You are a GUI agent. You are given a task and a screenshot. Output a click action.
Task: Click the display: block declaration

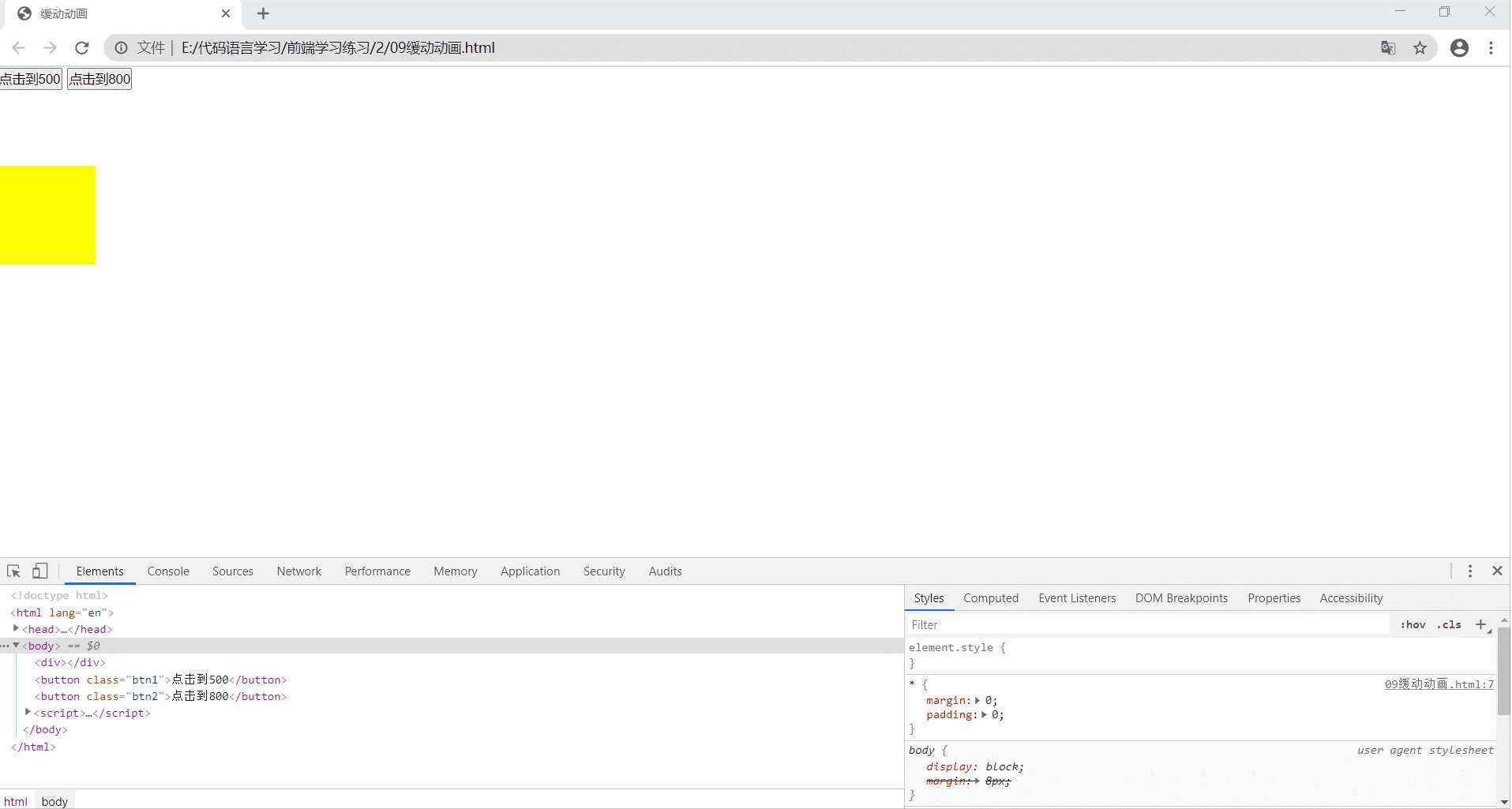coord(975,767)
